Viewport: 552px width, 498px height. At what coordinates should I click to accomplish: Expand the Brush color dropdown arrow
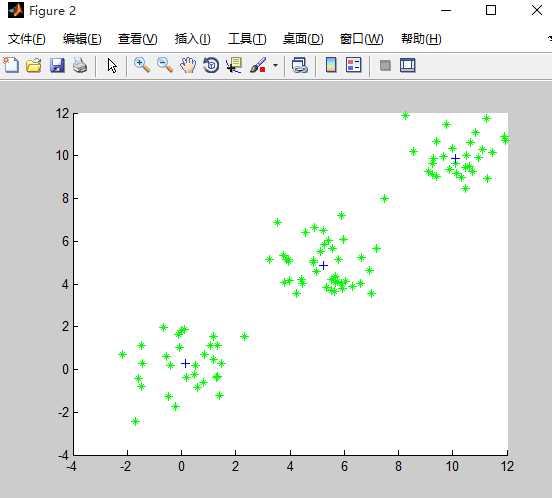point(275,65)
